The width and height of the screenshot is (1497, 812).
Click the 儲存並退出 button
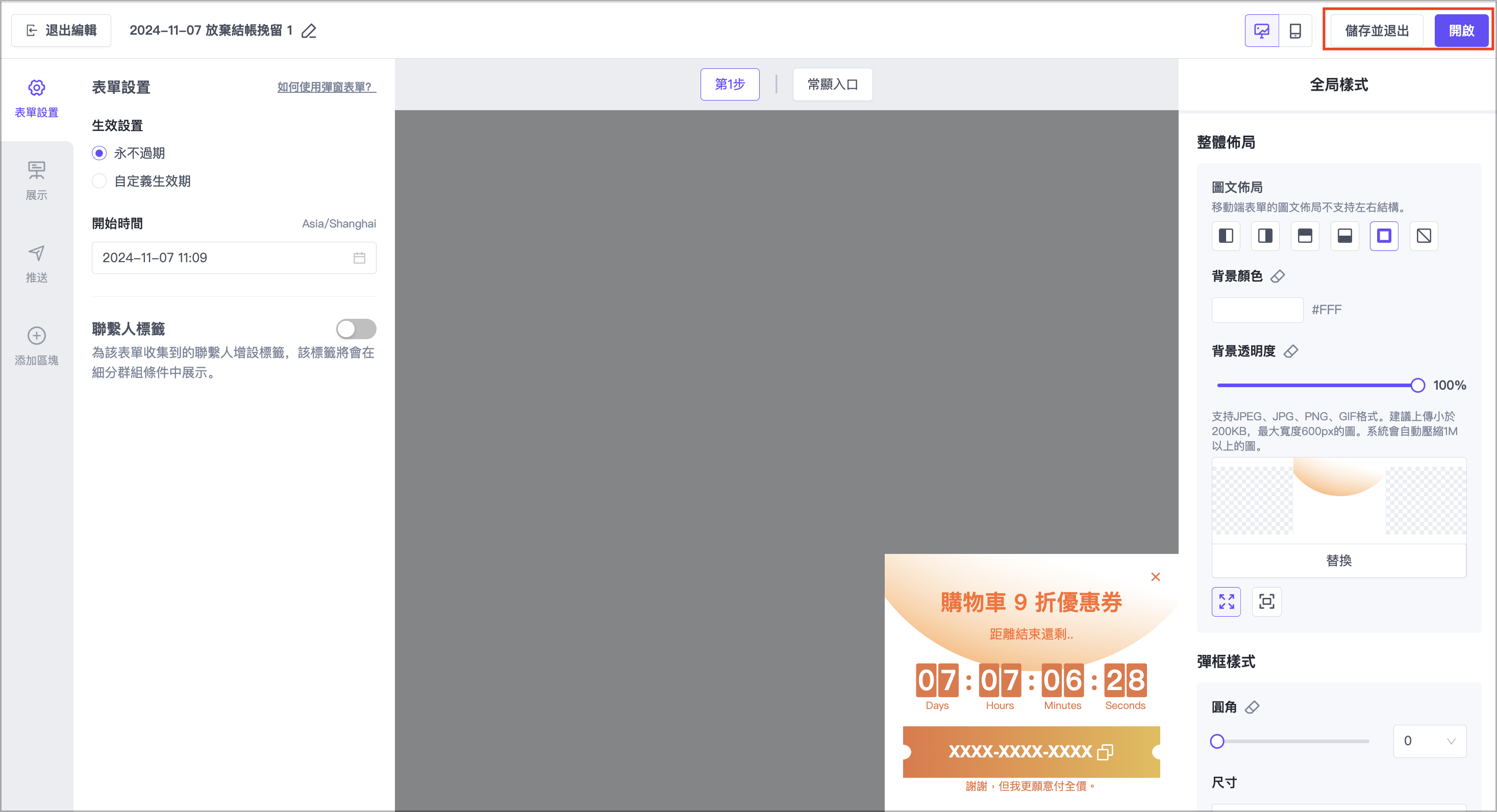click(x=1376, y=31)
